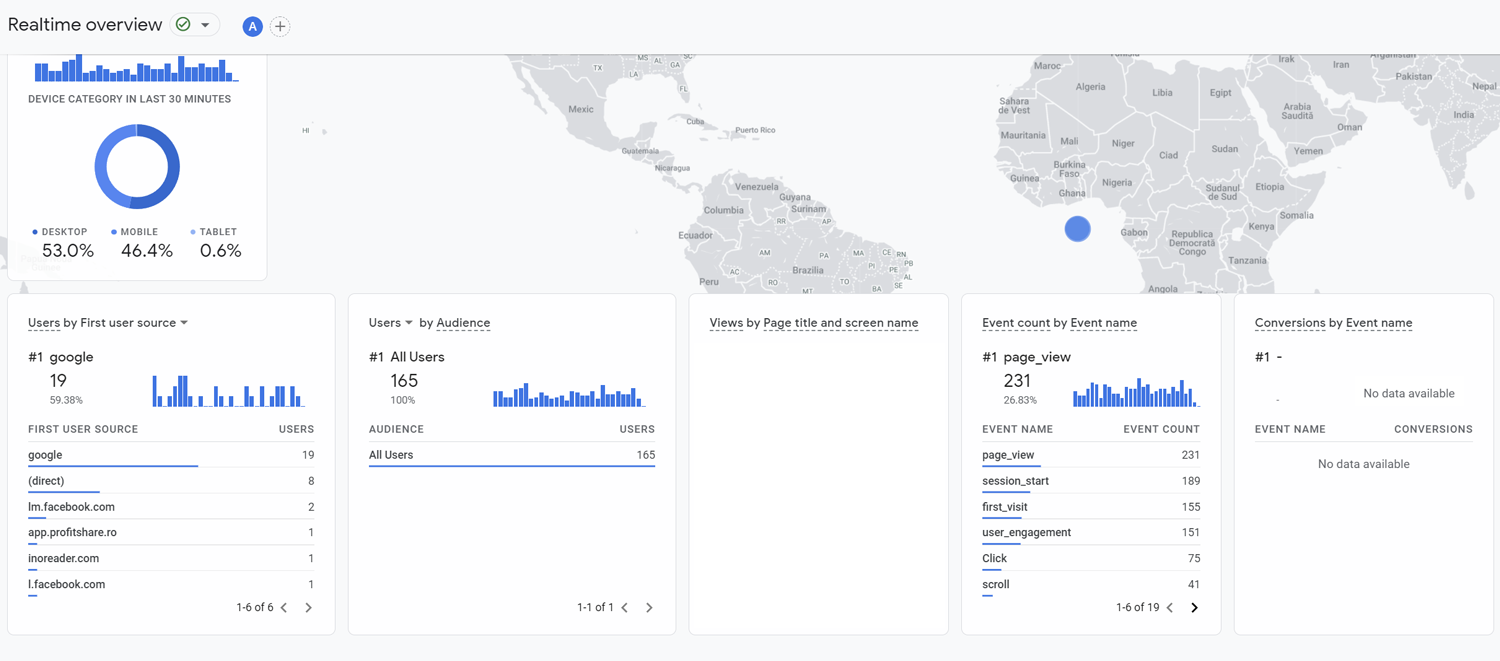Click "Event name" in the Conversions card title
The image size is (1500, 661).
[1379, 323]
